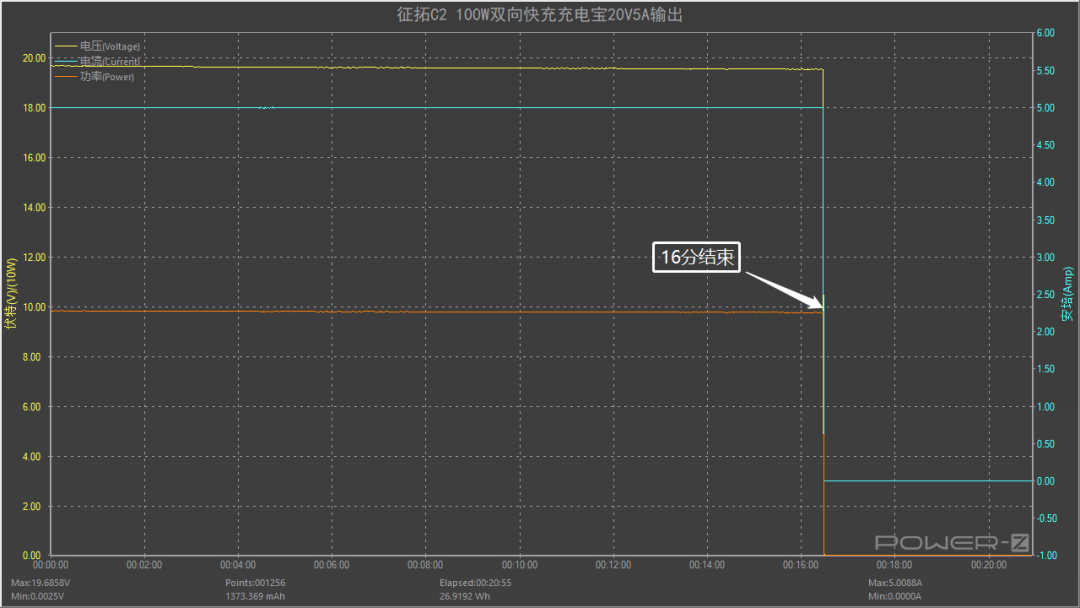Viewport: 1080px width, 608px height.
Task: Click the 18.00 tick on voltage axis
Action: coord(34,107)
